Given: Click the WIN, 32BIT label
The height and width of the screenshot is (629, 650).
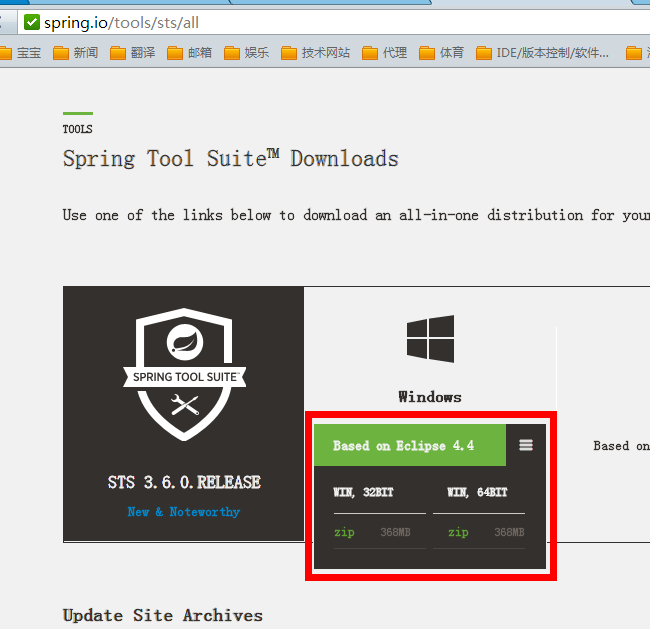Looking at the screenshot, I should point(364,492).
